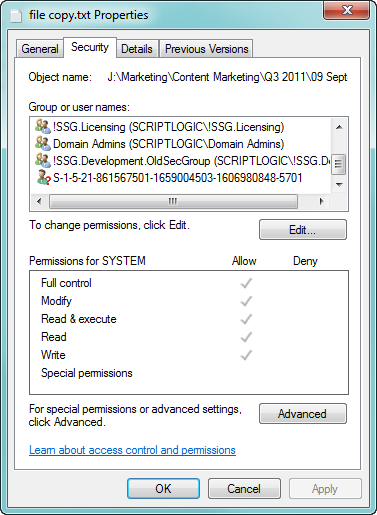Click the Domain Admins group icon

(x=43, y=144)
